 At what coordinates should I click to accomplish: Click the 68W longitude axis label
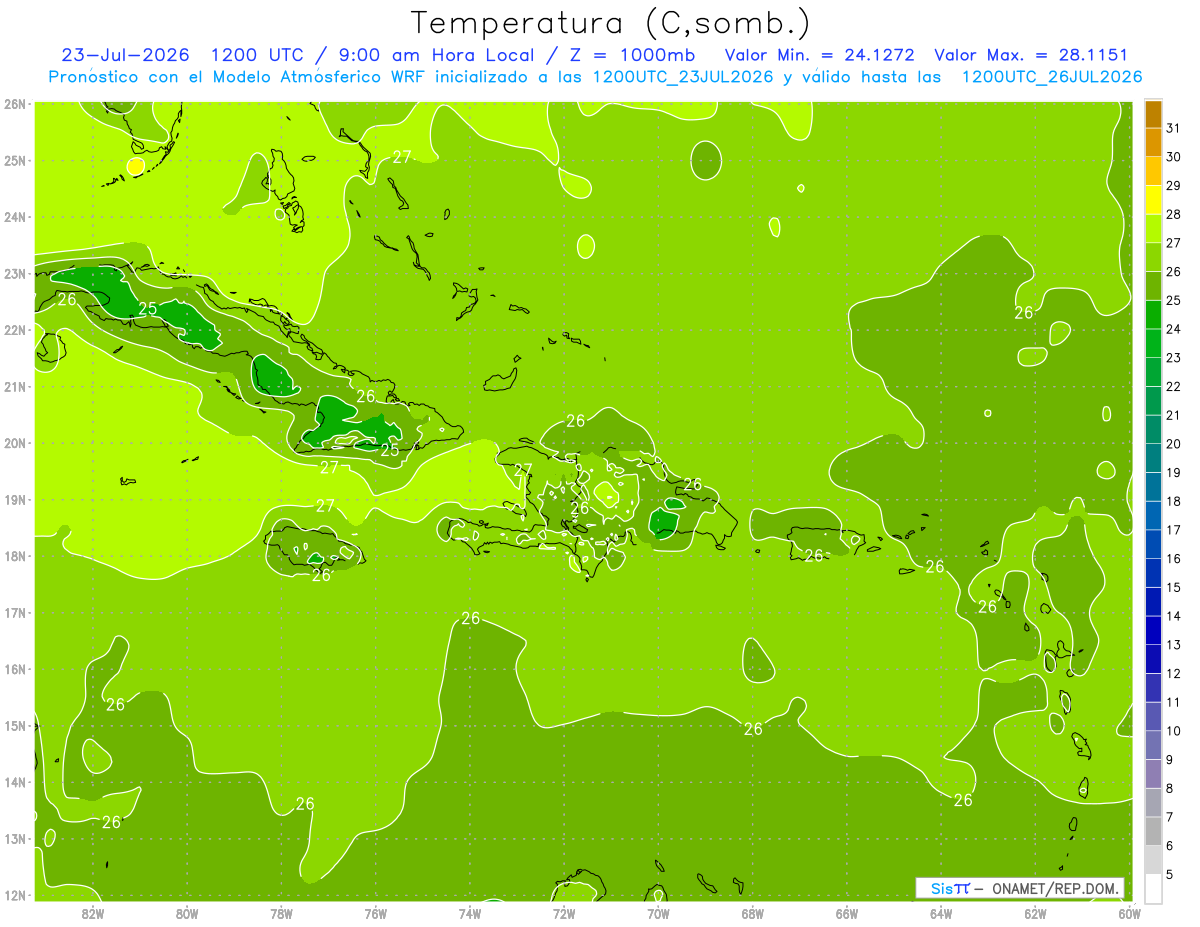752,914
